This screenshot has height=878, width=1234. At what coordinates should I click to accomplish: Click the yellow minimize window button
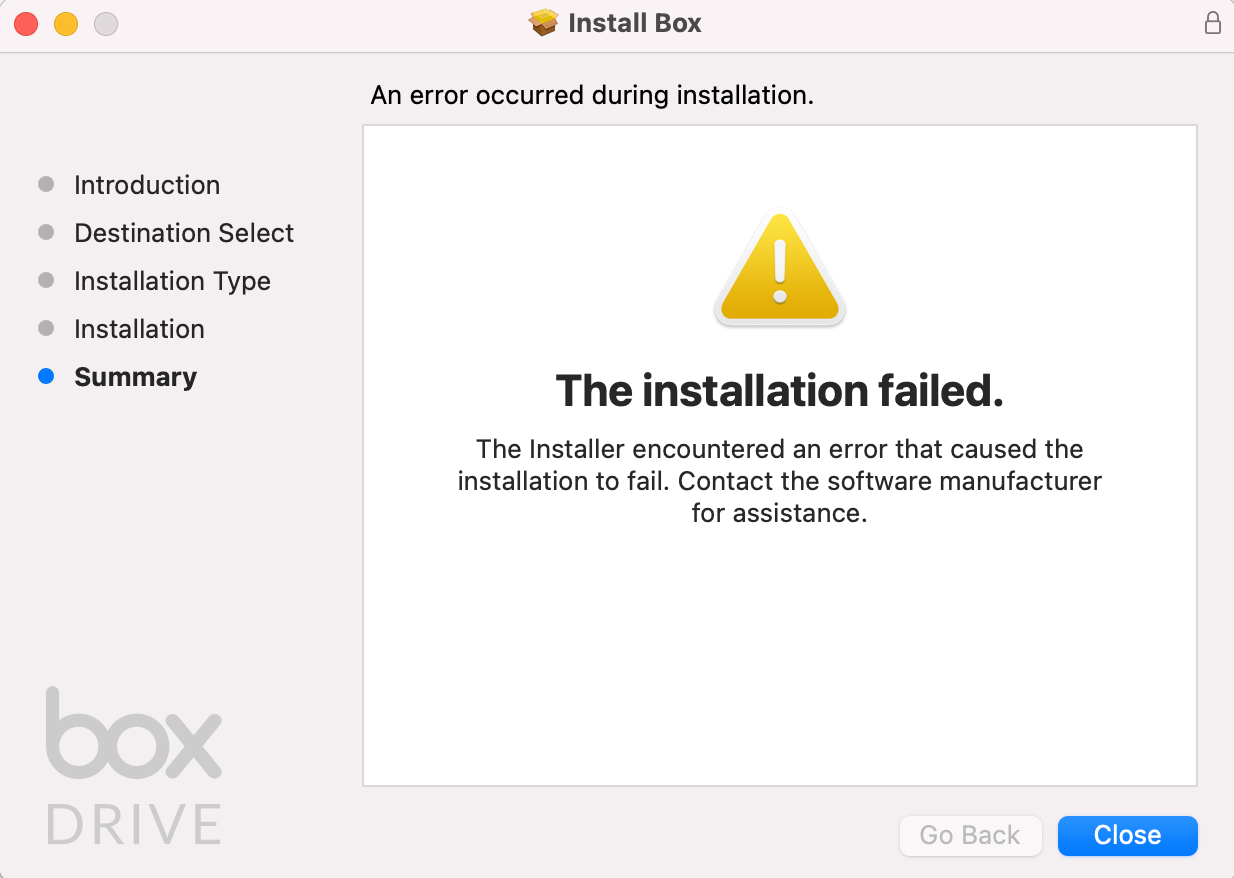coord(66,24)
